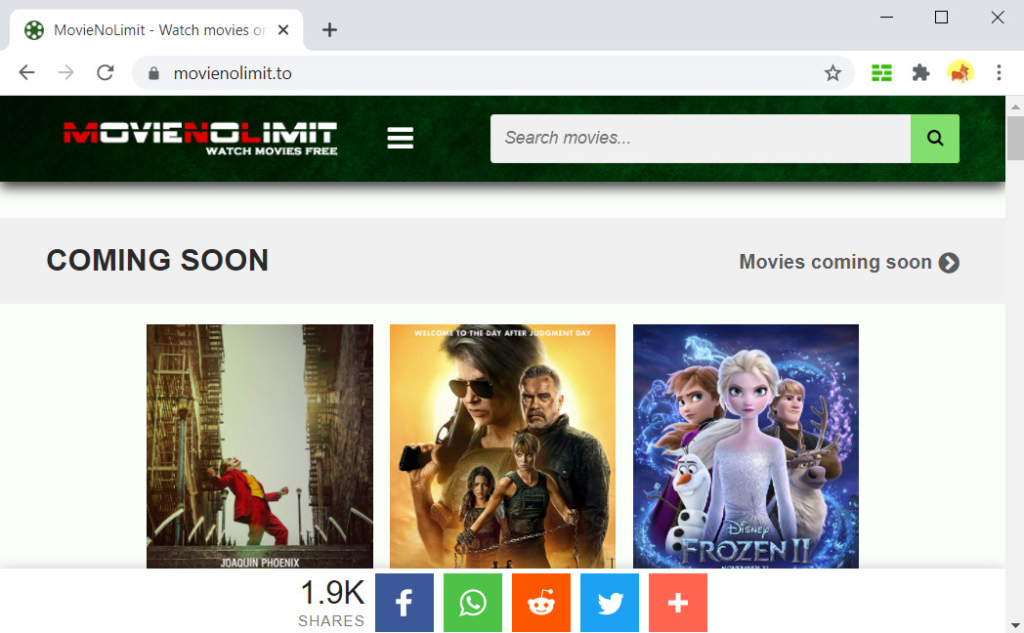Image resolution: width=1024 pixels, height=633 pixels.
Task: Click the green grid extension icon
Action: (x=881, y=73)
